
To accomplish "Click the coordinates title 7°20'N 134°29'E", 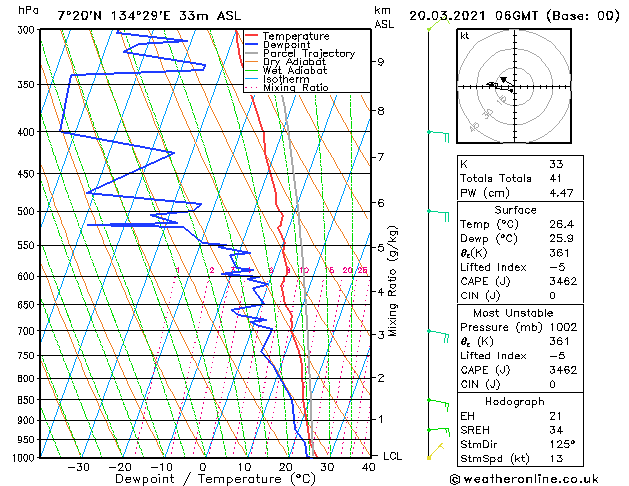I will 114,16.
